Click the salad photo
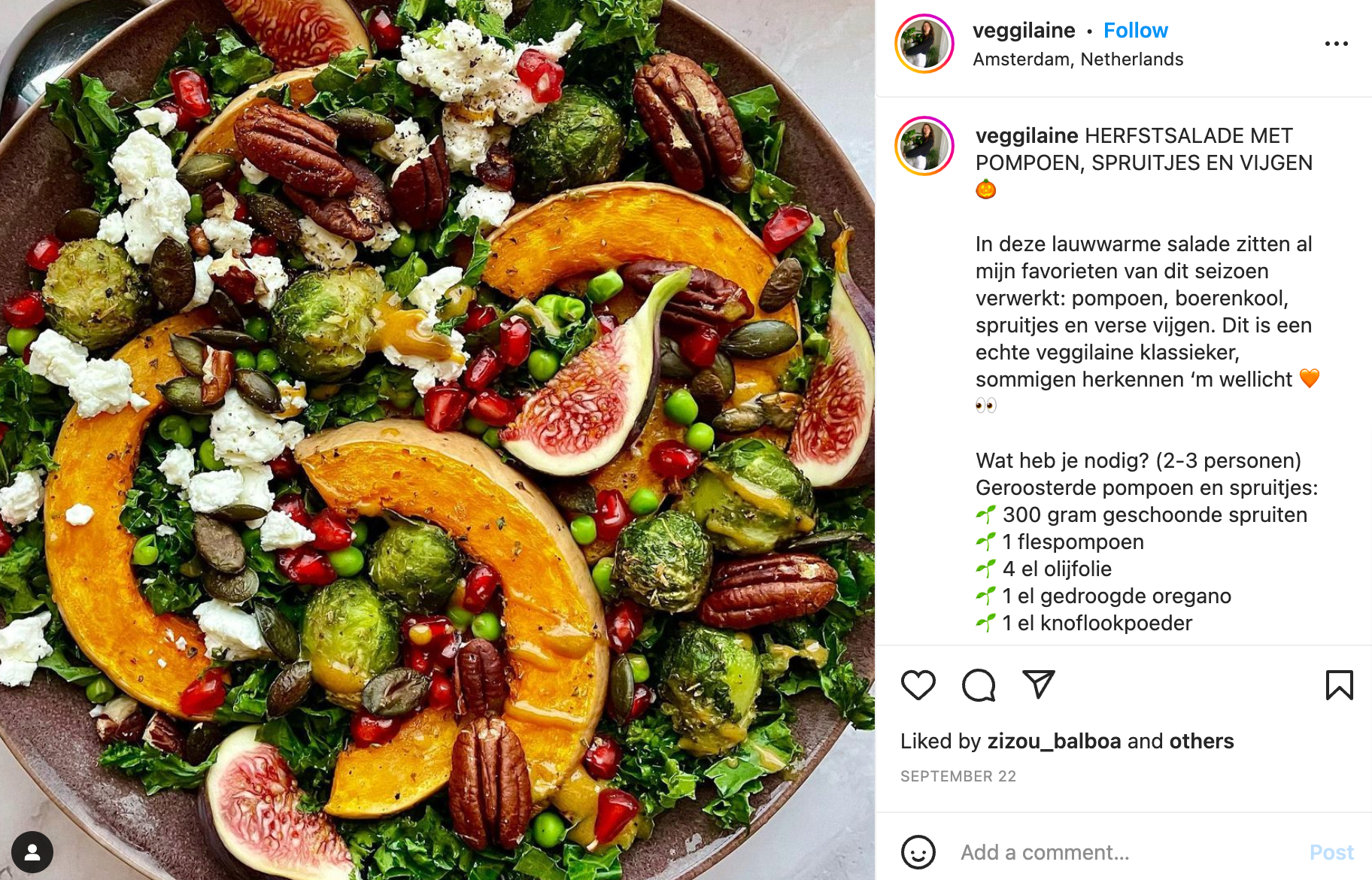This screenshot has width=1372, height=880. 437,440
